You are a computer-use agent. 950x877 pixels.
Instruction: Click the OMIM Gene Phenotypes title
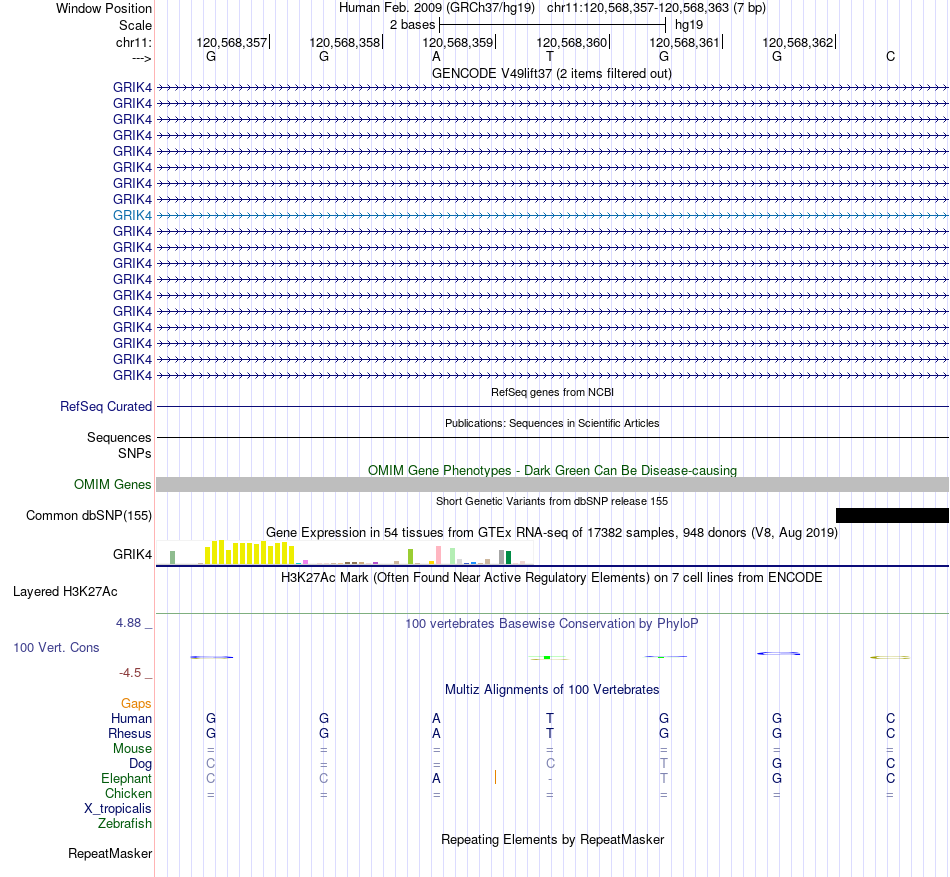(552, 471)
